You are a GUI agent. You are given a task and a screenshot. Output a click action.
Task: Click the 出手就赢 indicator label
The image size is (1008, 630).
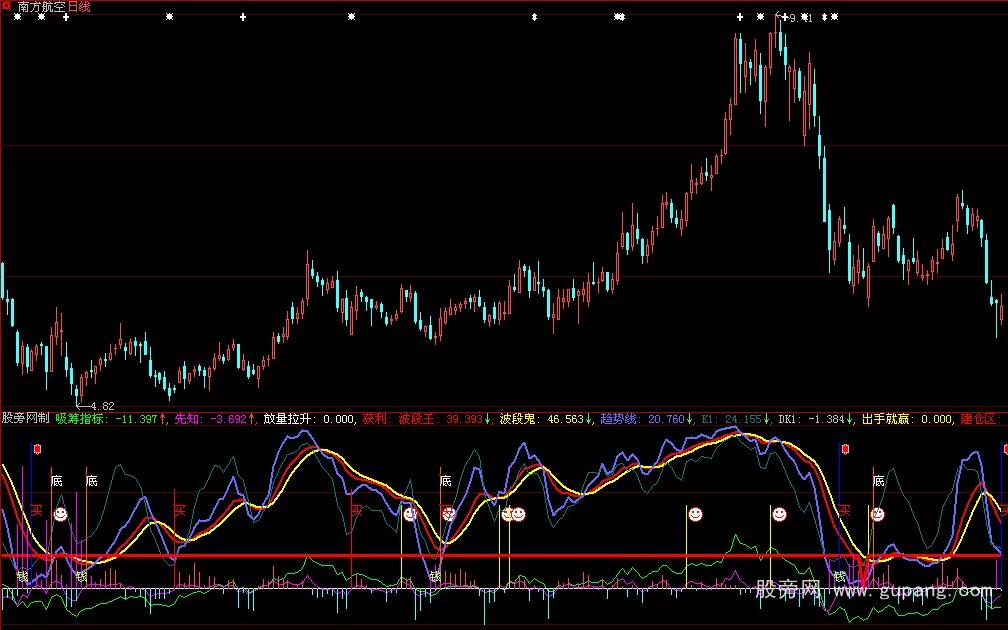(884, 419)
